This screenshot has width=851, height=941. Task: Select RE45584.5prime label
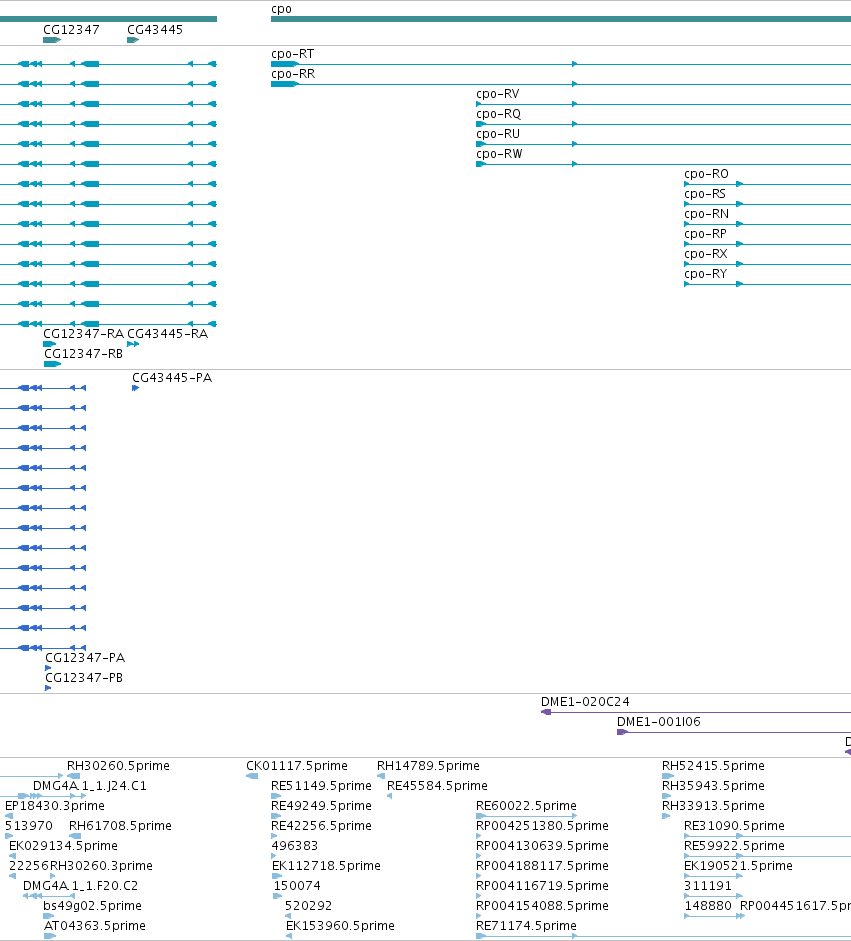click(438, 786)
